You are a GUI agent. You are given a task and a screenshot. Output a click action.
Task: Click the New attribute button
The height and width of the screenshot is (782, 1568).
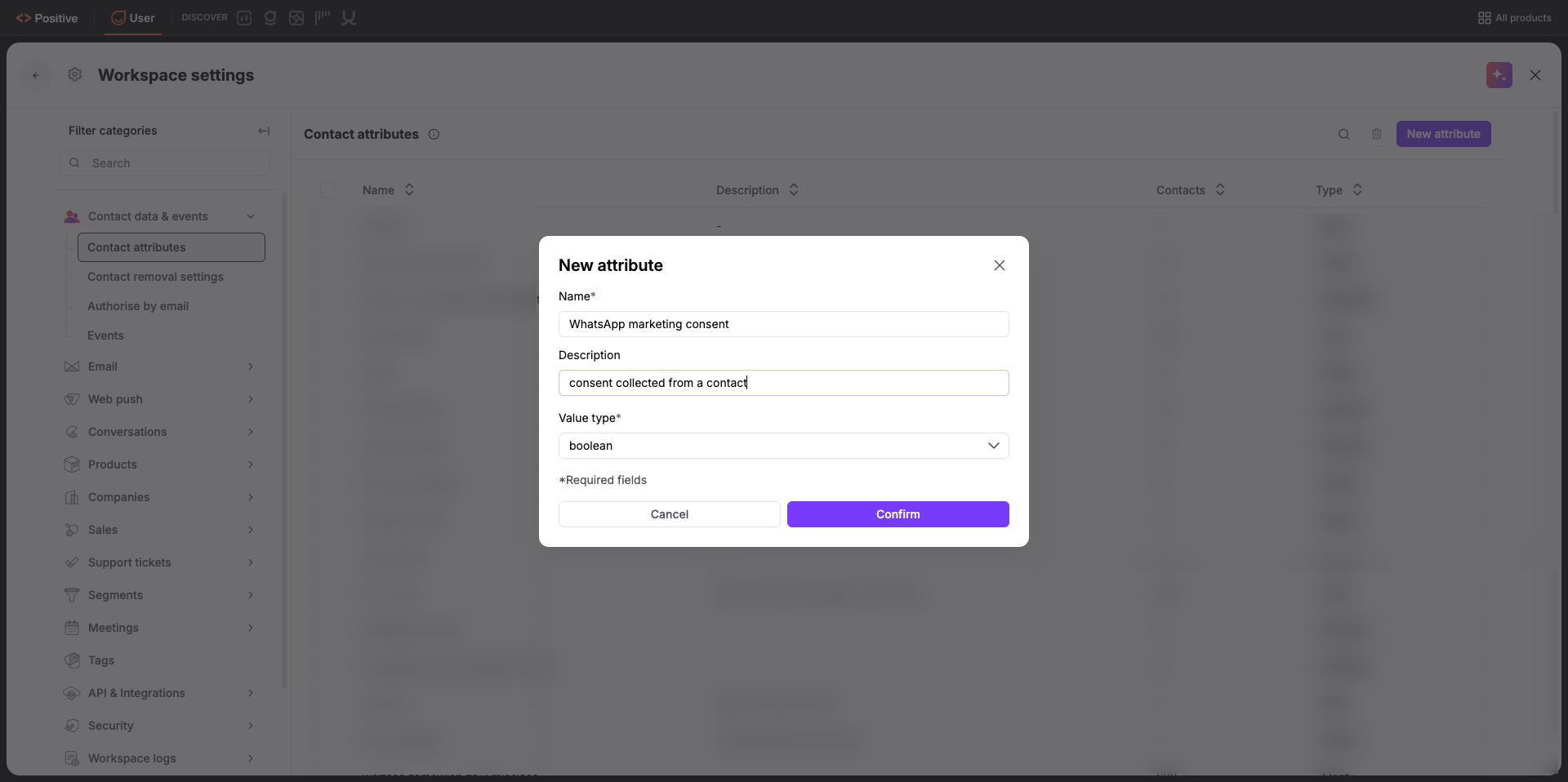coord(1443,134)
